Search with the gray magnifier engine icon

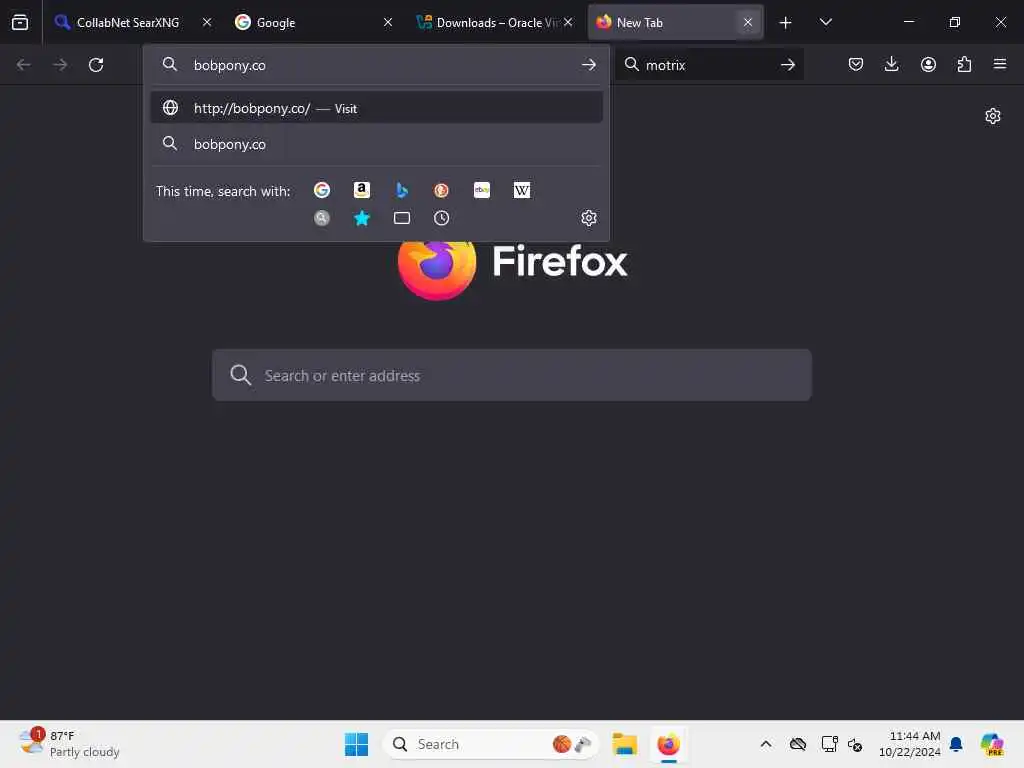(321, 218)
